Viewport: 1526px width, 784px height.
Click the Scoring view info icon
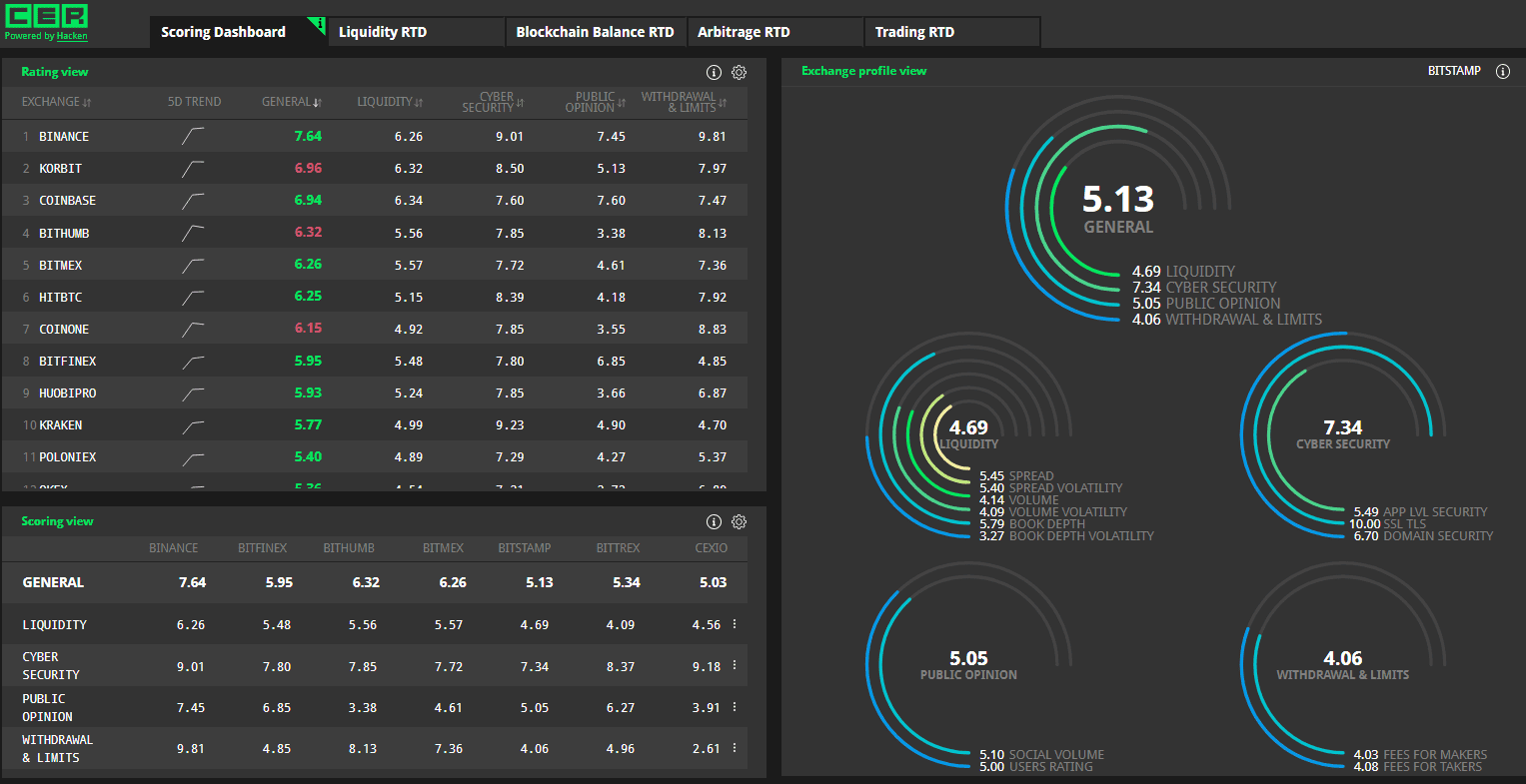point(714,521)
